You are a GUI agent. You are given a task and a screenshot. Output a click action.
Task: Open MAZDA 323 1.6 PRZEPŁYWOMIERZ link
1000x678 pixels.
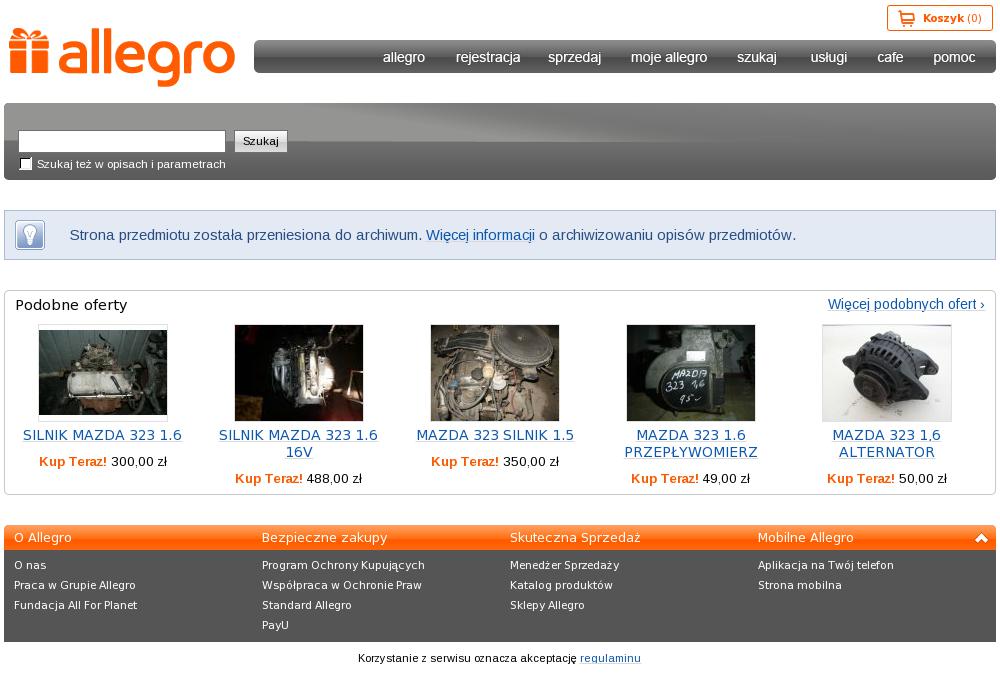click(691, 443)
